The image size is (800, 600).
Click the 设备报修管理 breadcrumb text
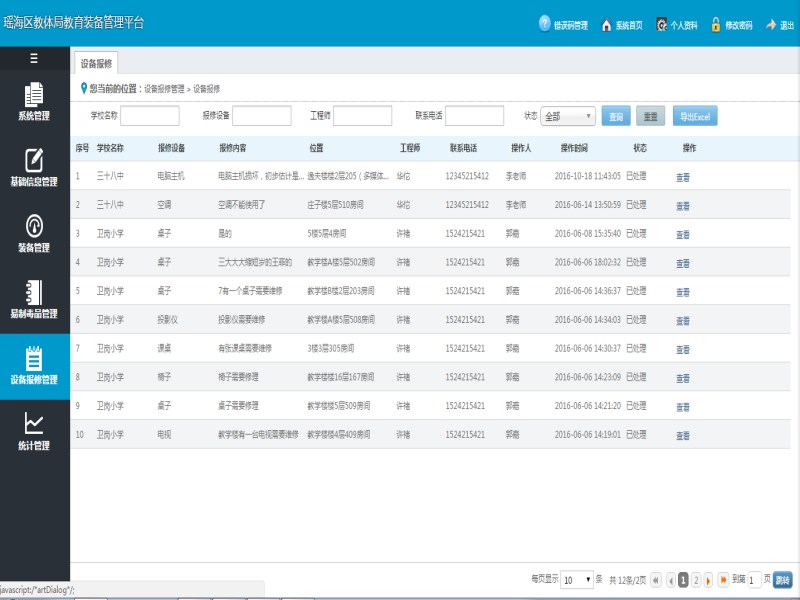(164, 89)
